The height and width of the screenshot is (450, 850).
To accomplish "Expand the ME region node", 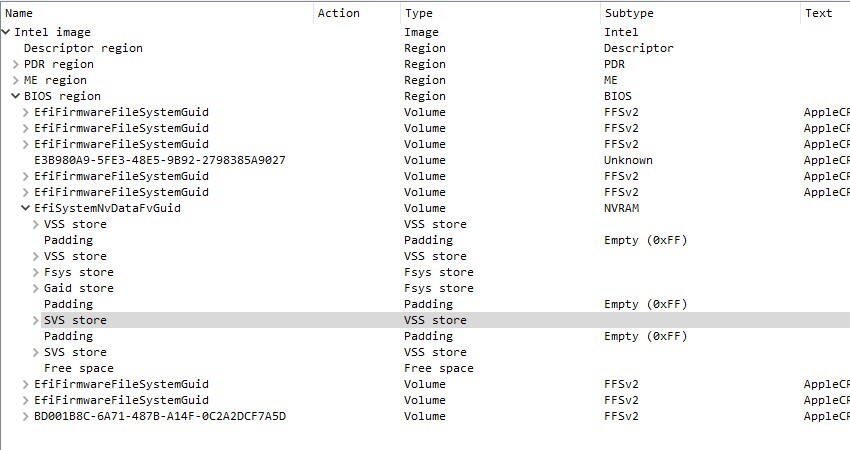I will point(16,80).
